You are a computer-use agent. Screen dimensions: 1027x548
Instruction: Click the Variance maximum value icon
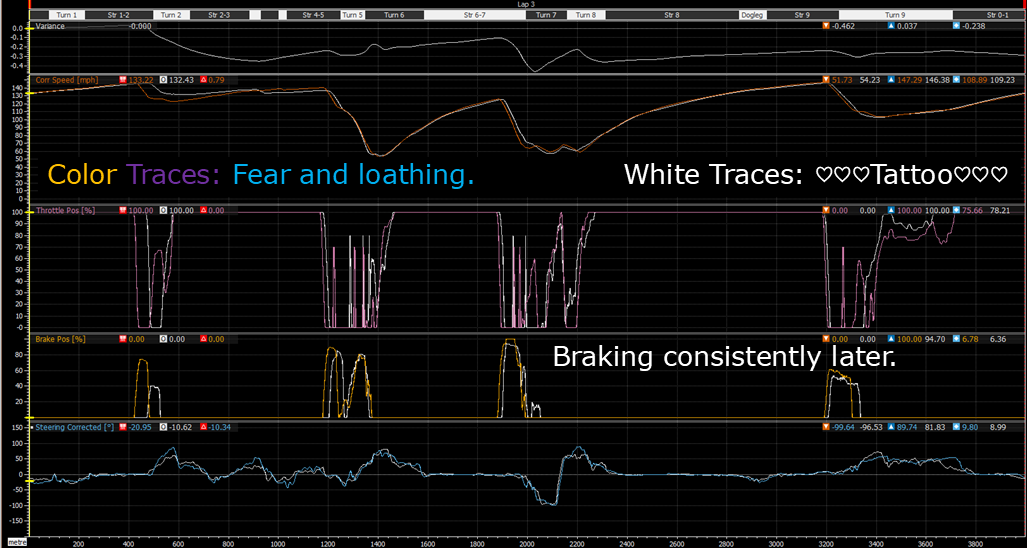pos(890,25)
